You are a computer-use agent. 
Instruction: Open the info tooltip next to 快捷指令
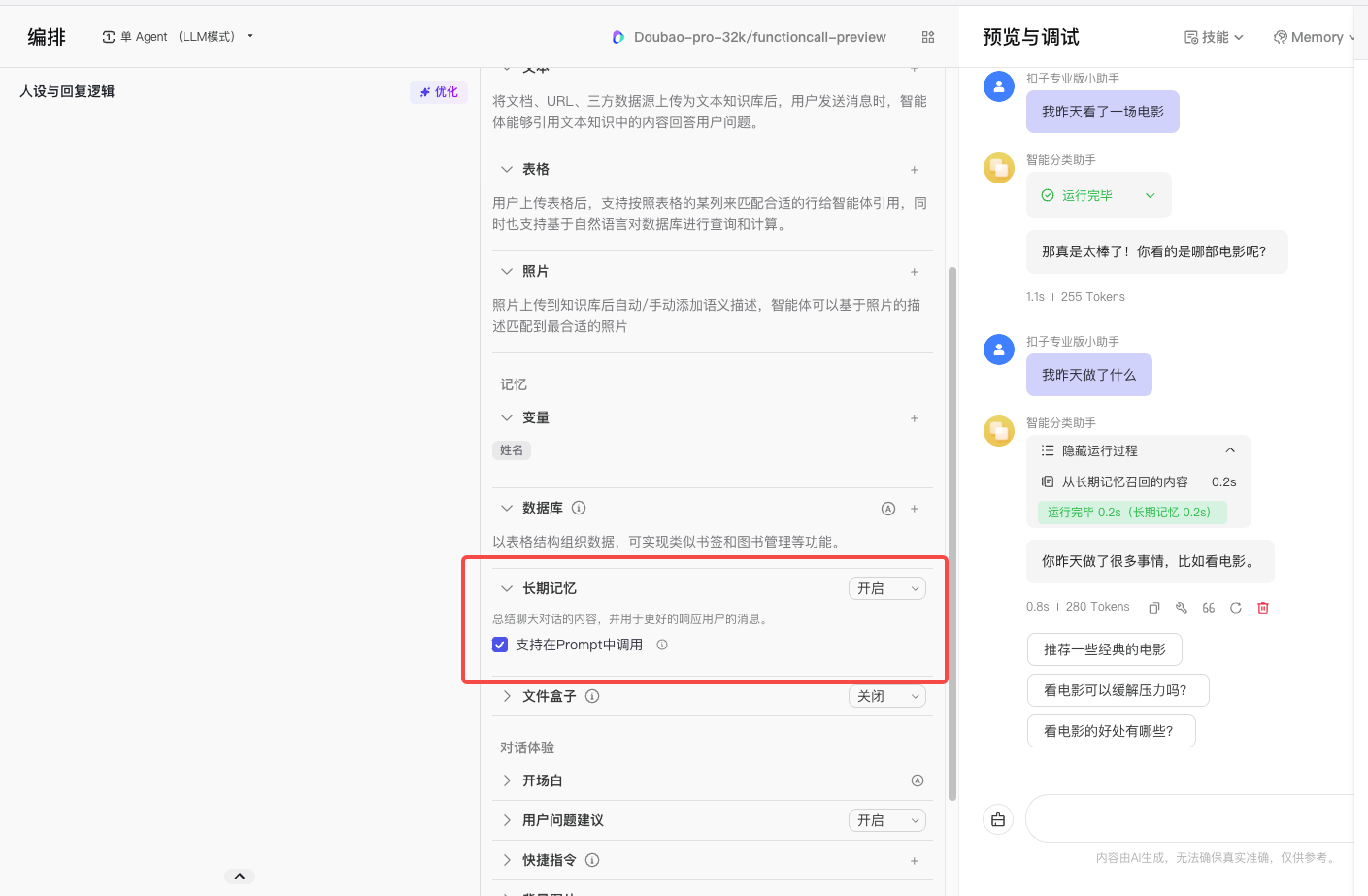592,860
